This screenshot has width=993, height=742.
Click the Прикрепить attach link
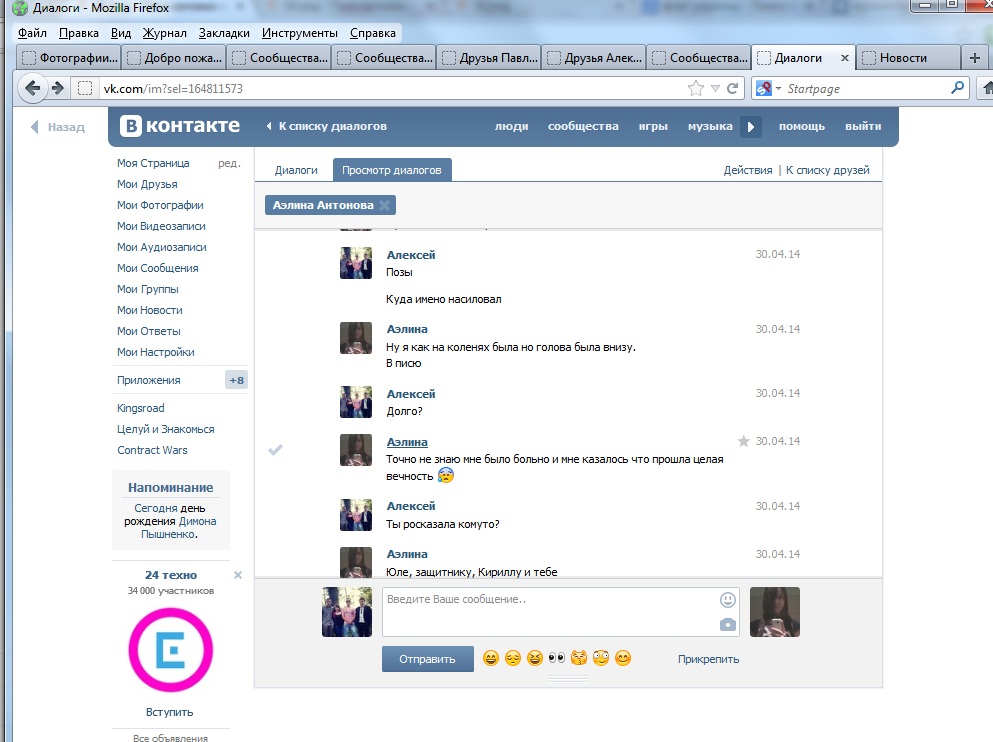[708, 659]
